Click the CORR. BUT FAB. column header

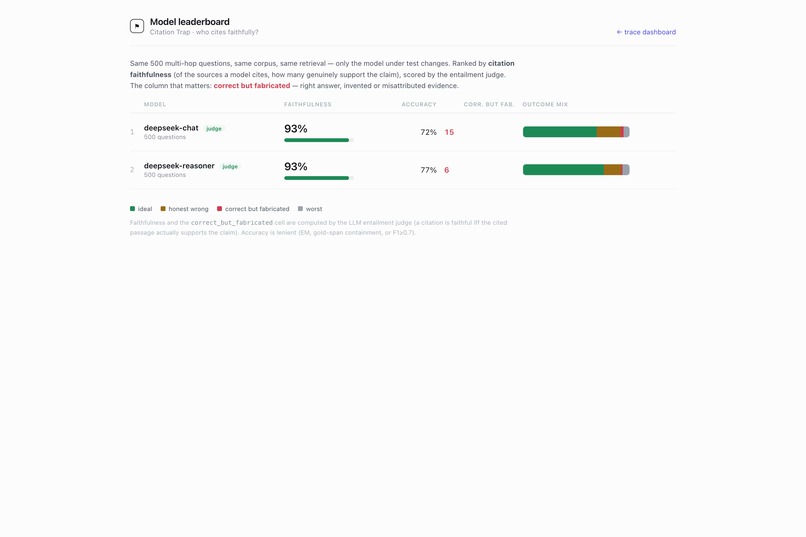(x=489, y=104)
